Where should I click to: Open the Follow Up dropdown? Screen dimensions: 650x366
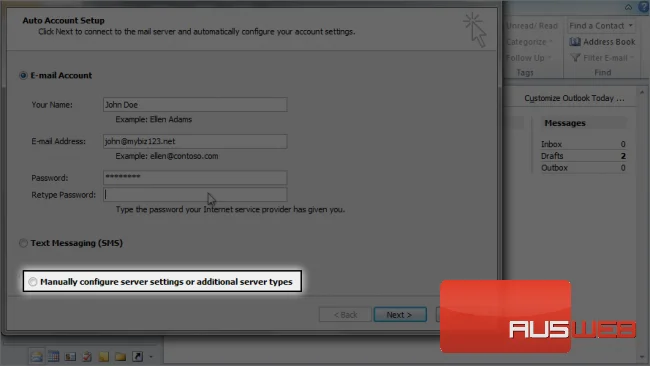(x=529, y=58)
